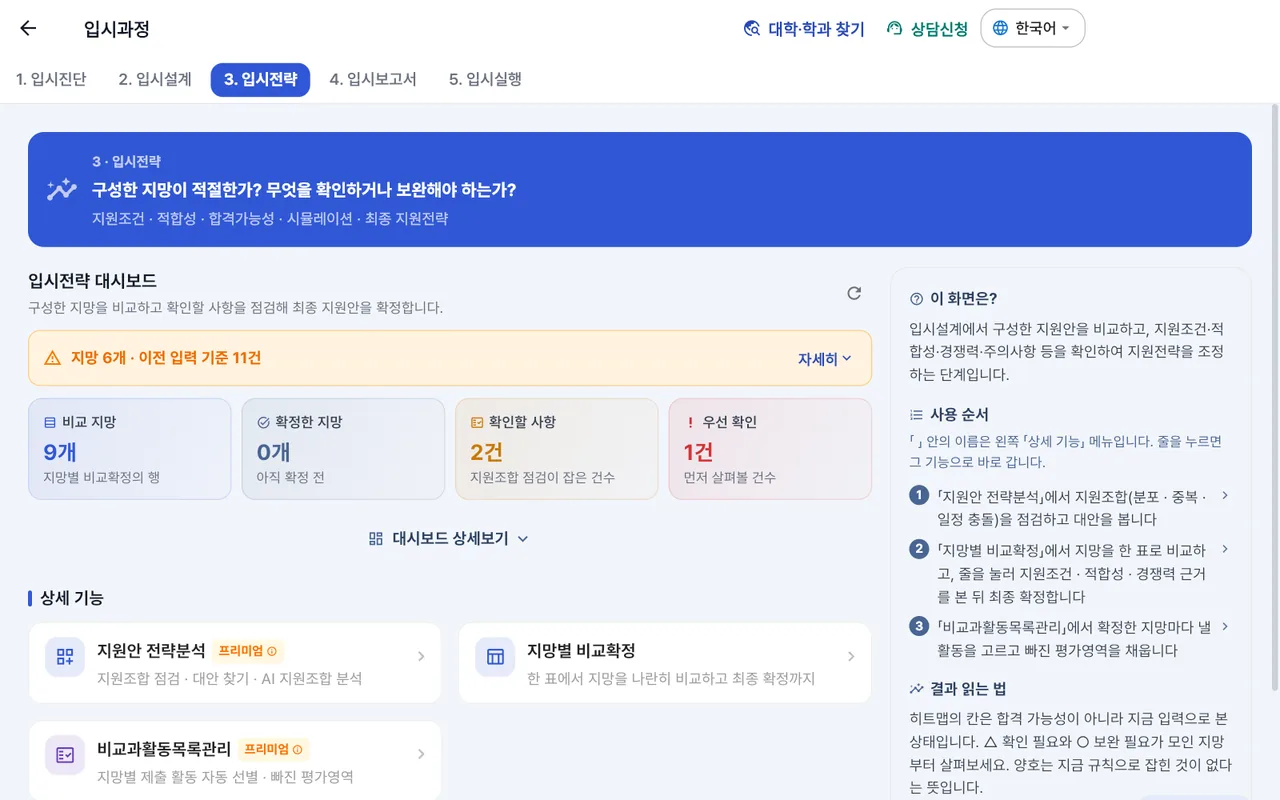Click the 확정한 지망 0개 stat card
1280x800 pixels.
(343, 449)
